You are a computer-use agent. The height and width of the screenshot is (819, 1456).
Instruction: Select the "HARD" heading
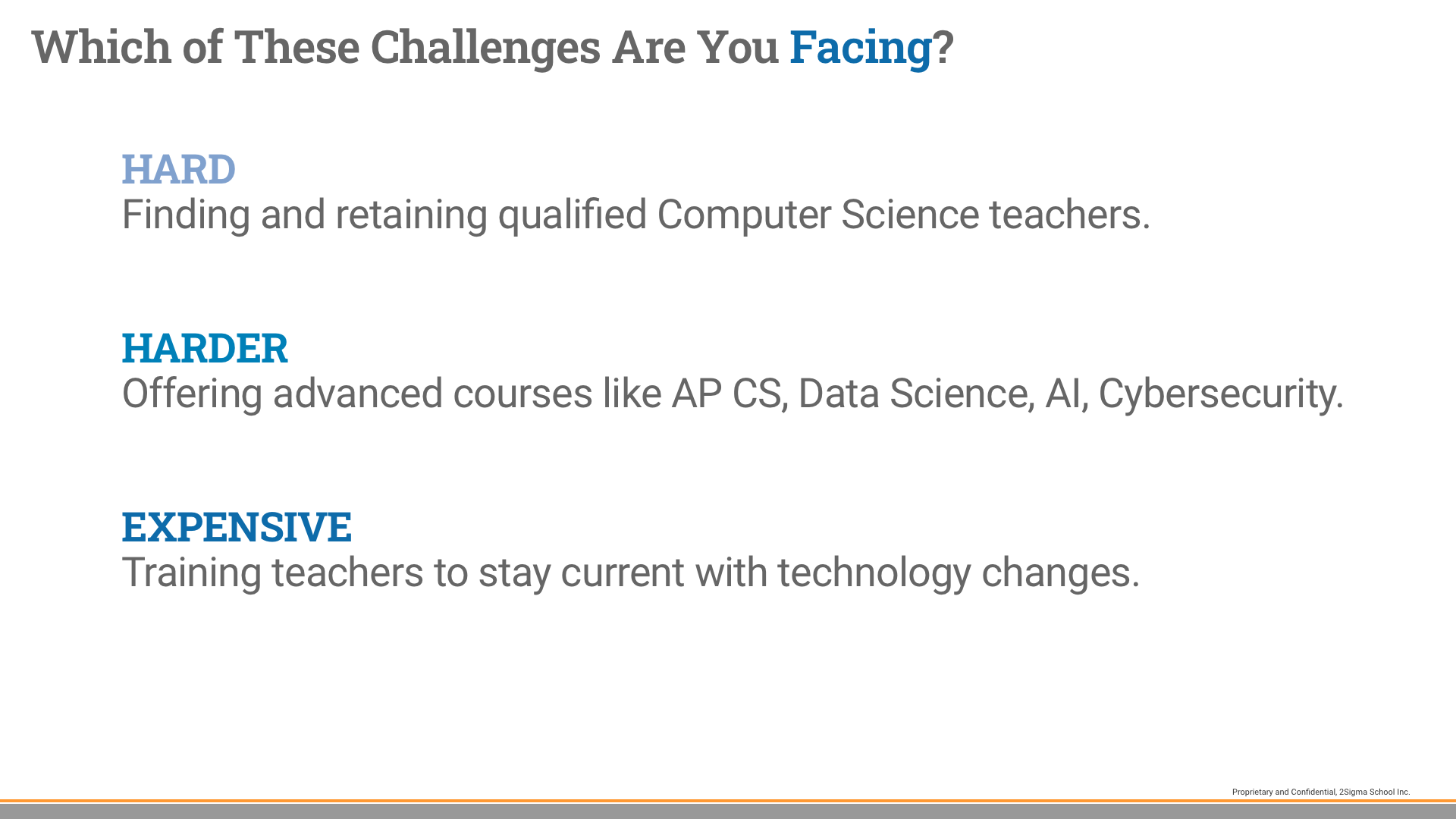(178, 168)
